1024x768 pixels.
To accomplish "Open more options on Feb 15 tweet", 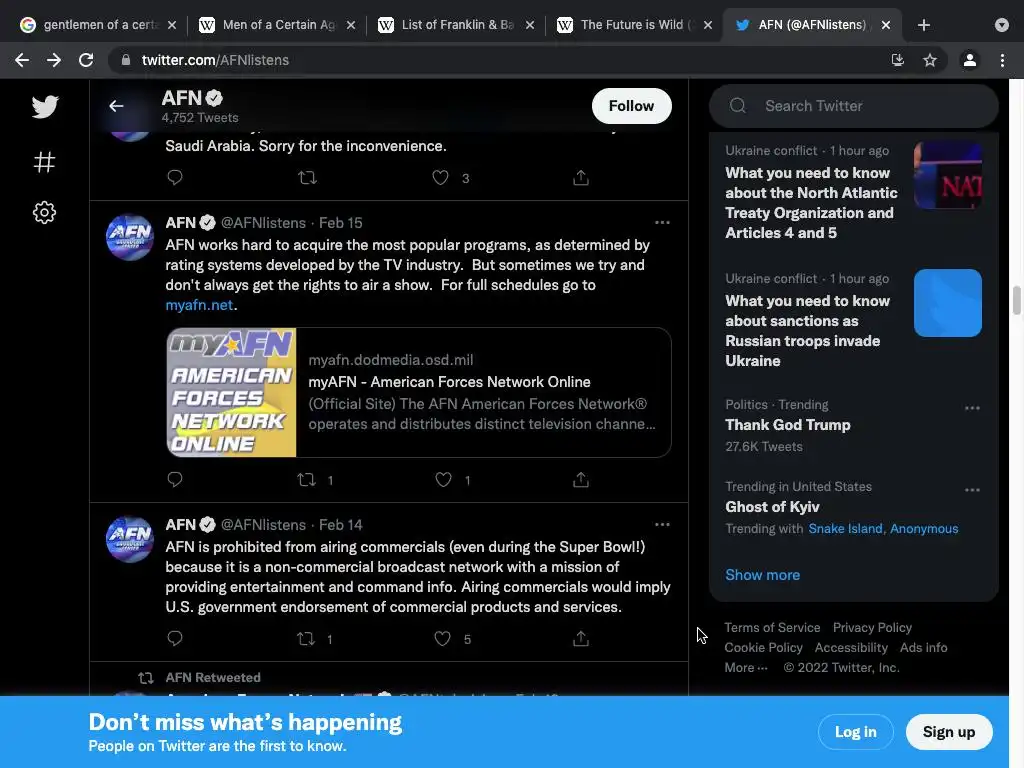I will click(x=662, y=223).
